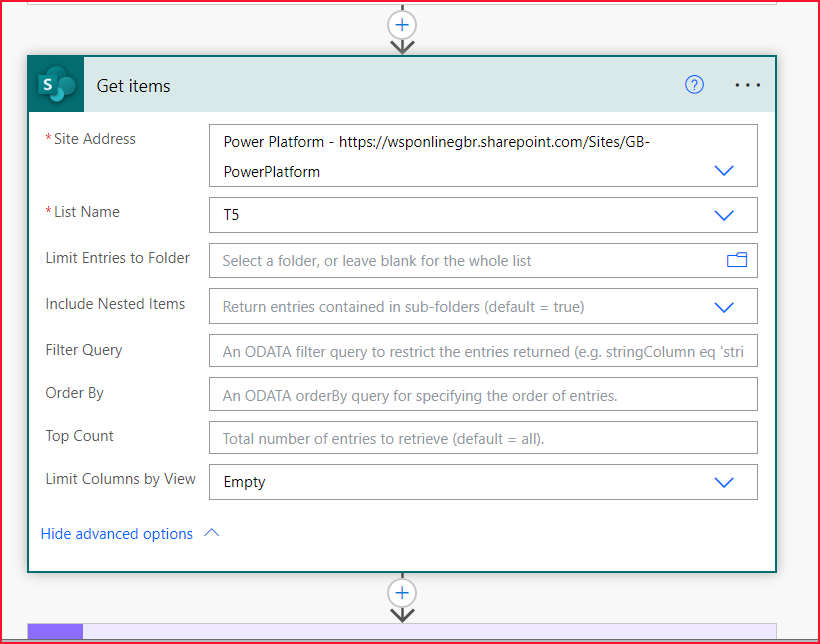Image resolution: width=820 pixels, height=644 pixels.
Task: Click the Limit Columns by View label
Action: (120, 479)
